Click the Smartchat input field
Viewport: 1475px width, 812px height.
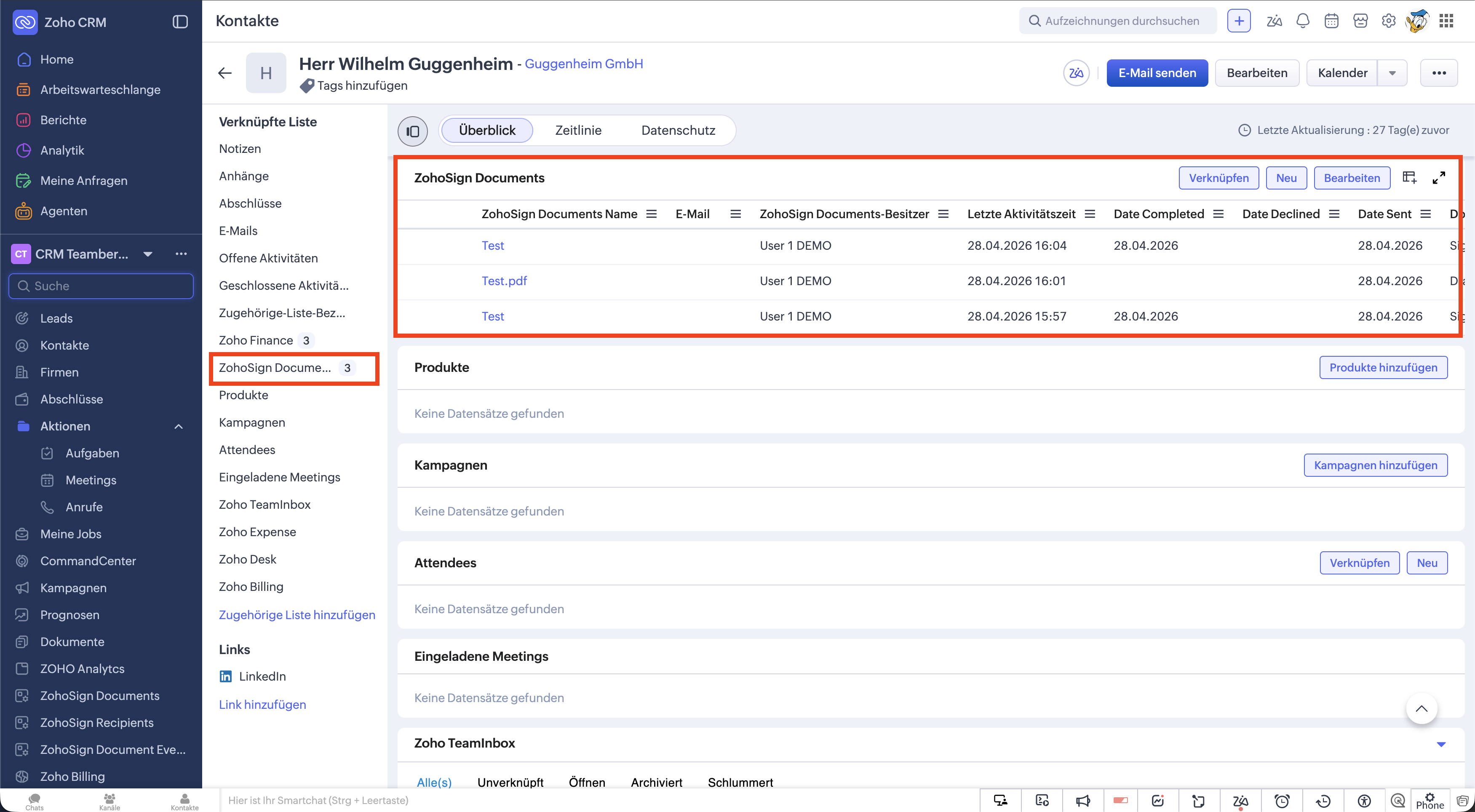(599, 801)
